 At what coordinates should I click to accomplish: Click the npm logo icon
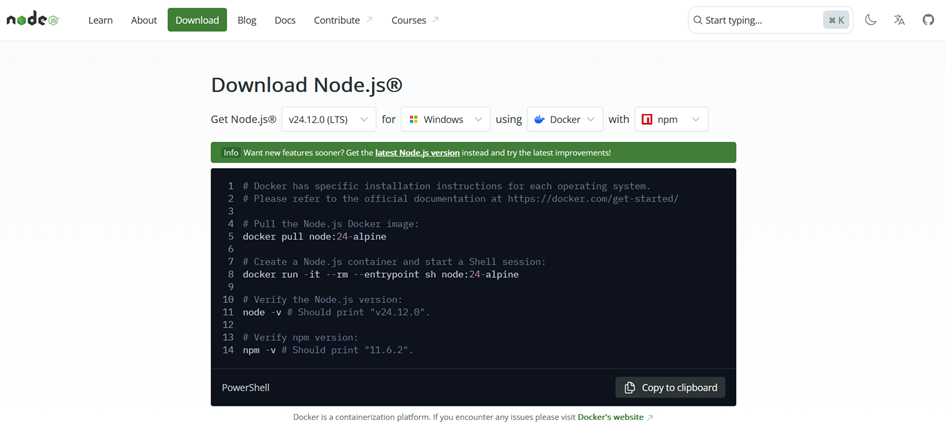pyautogui.click(x=647, y=119)
